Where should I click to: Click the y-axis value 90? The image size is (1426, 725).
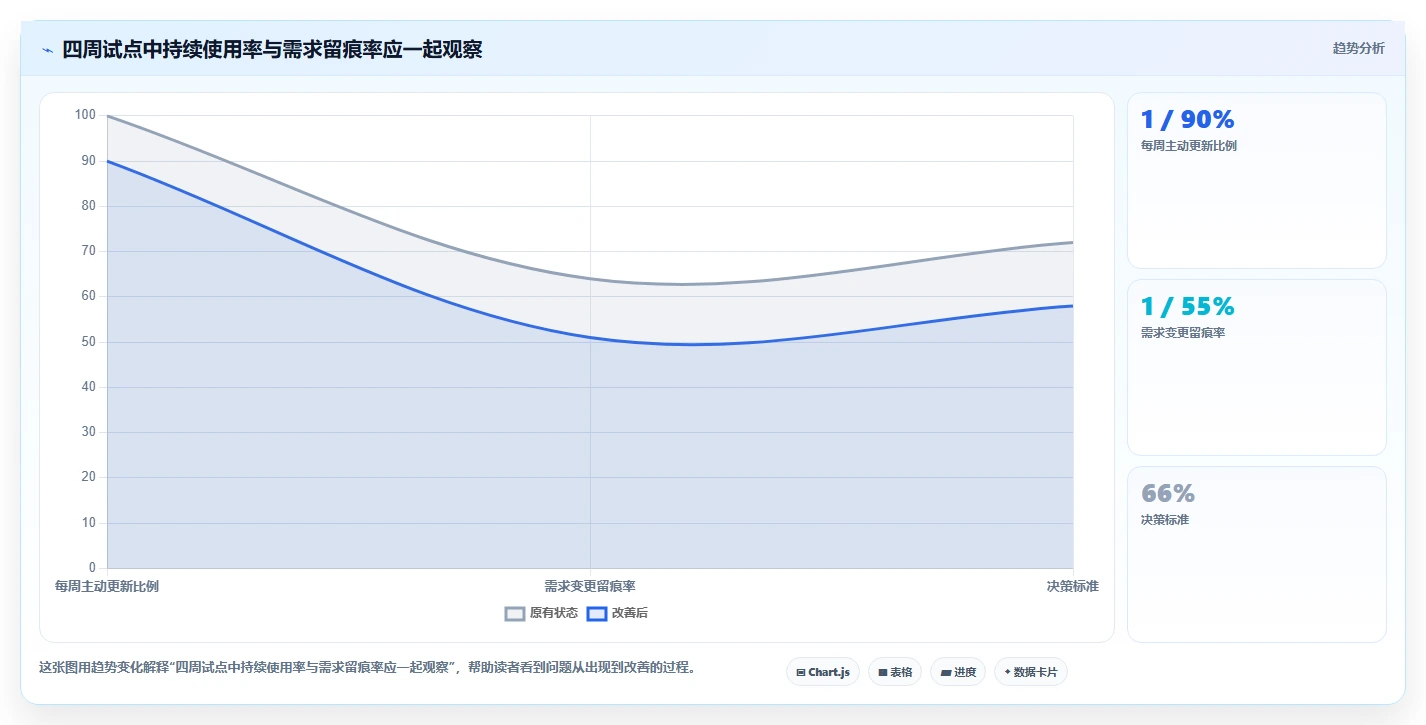(89, 161)
